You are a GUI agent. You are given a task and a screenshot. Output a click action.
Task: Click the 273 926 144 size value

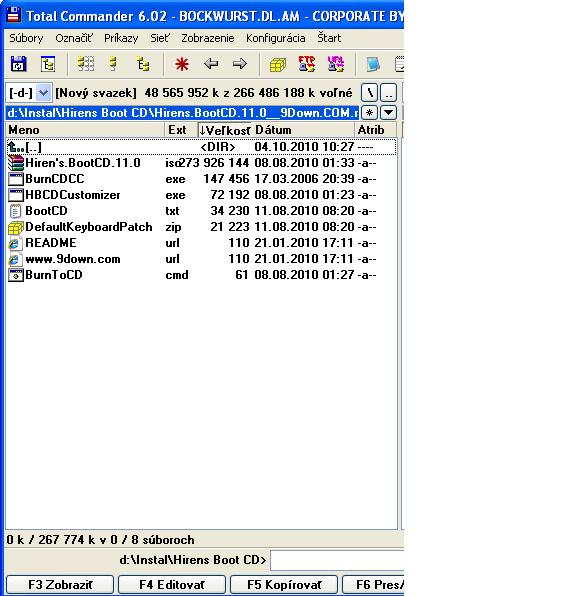[215, 163]
